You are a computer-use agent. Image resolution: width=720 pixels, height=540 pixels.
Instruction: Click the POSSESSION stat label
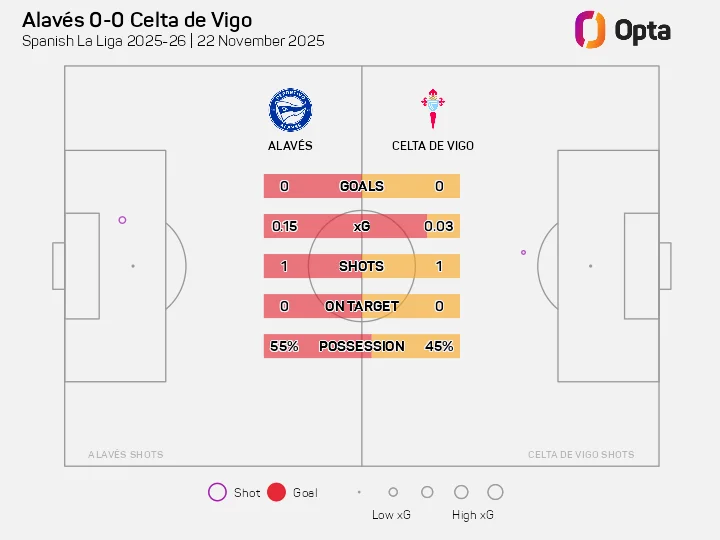361,346
